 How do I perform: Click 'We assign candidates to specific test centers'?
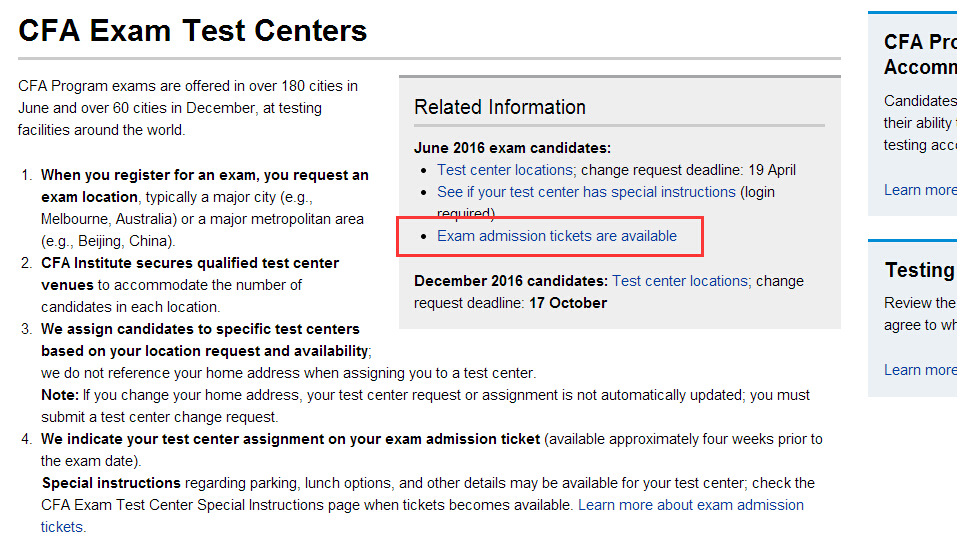(x=200, y=329)
